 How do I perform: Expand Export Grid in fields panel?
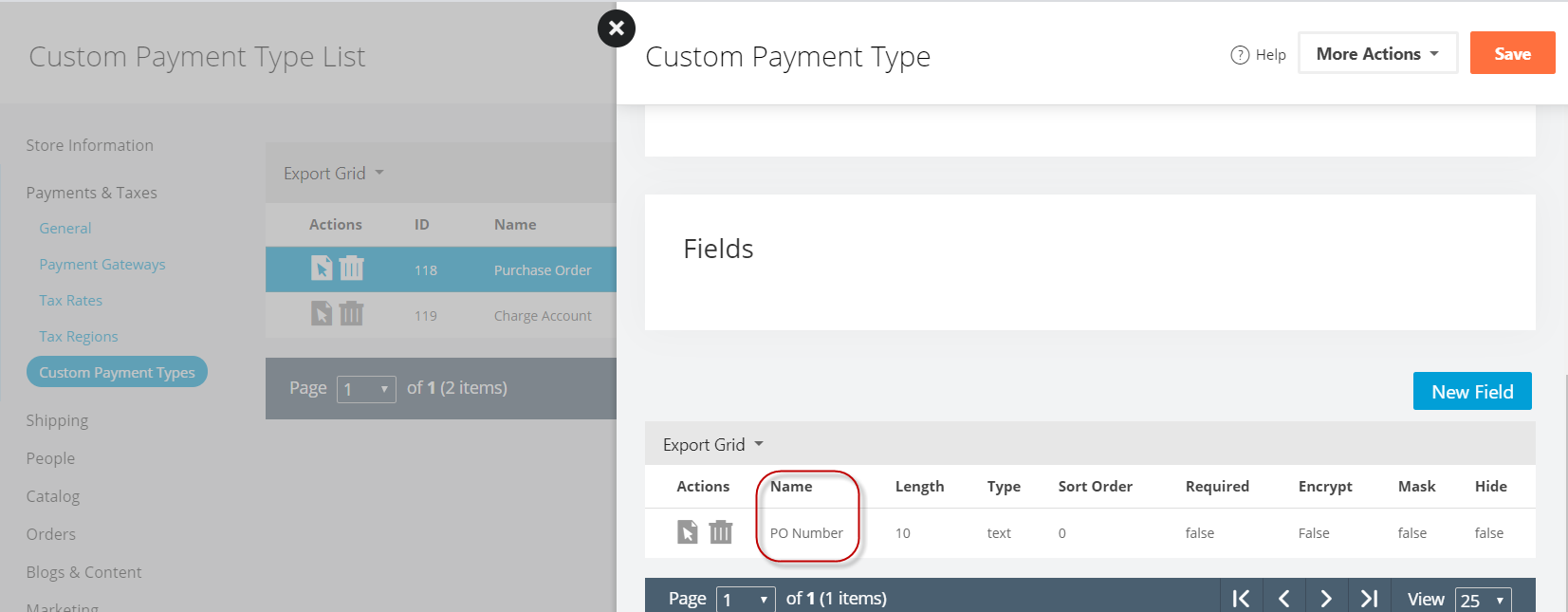point(712,444)
